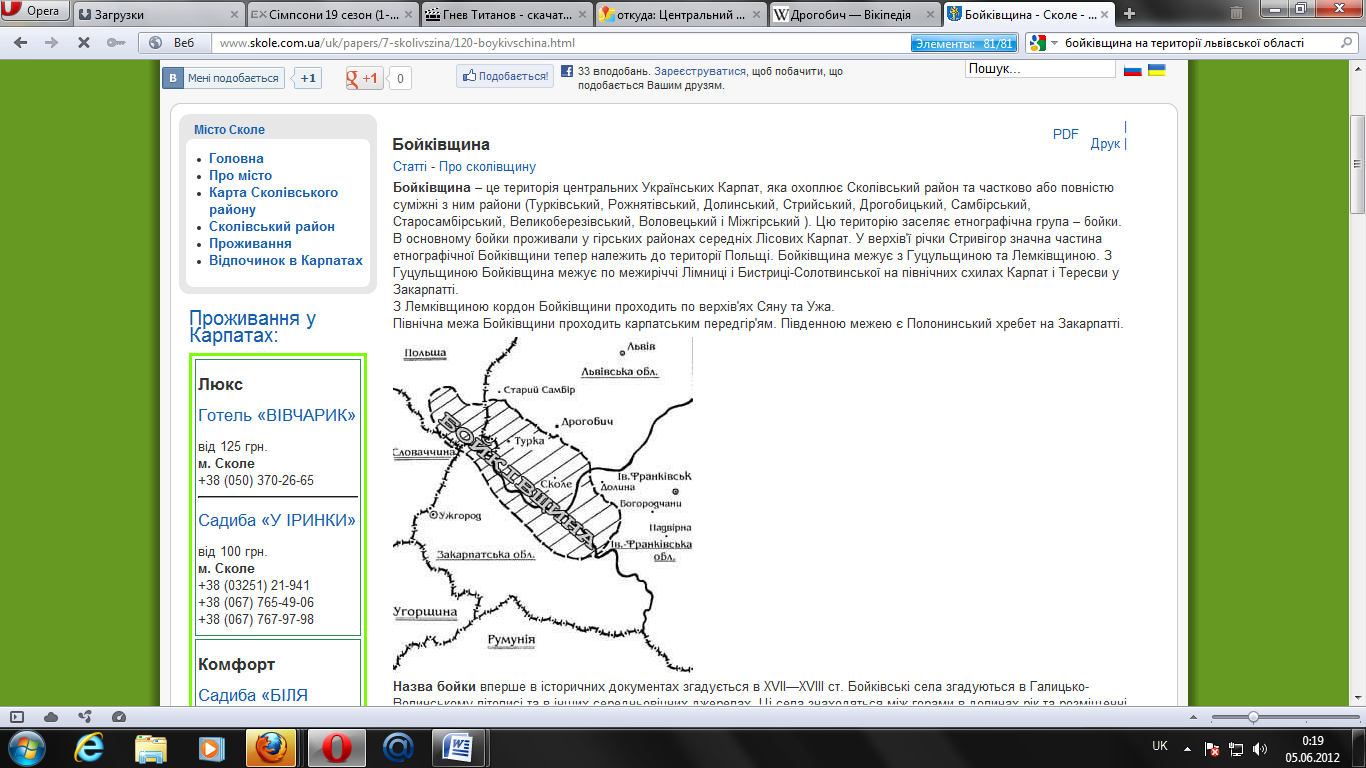Go back with the back arrow
Image resolution: width=1366 pixels, height=768 pixels.
[22, 43]
